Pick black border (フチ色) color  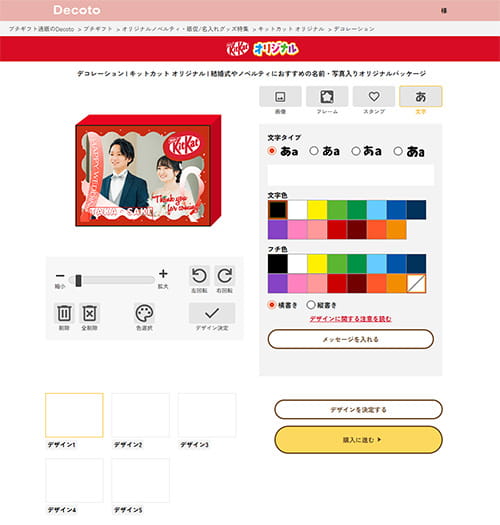(278, 264)
